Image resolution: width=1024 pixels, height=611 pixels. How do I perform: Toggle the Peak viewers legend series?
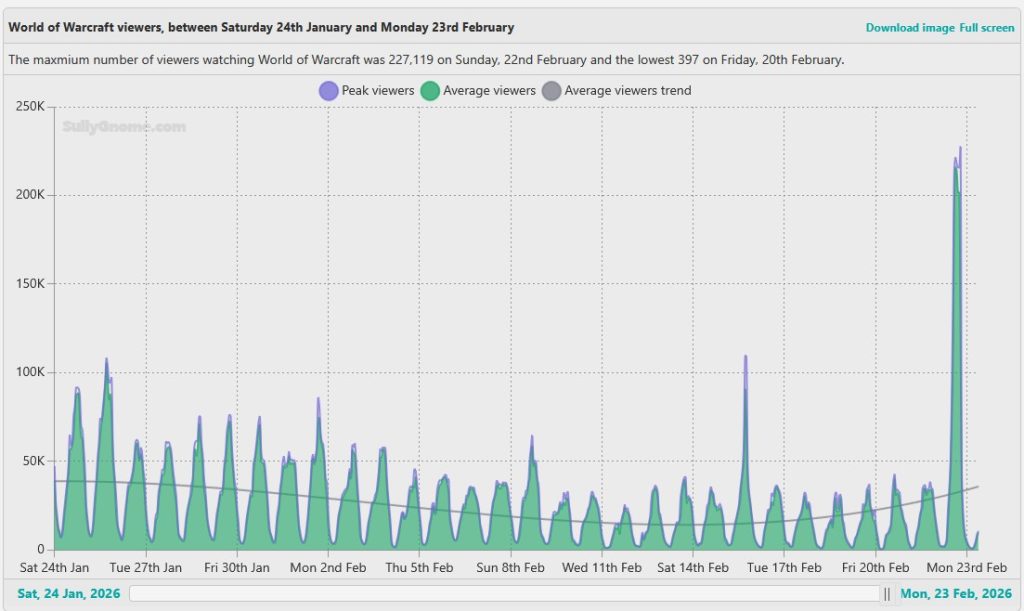pos(366,91)
